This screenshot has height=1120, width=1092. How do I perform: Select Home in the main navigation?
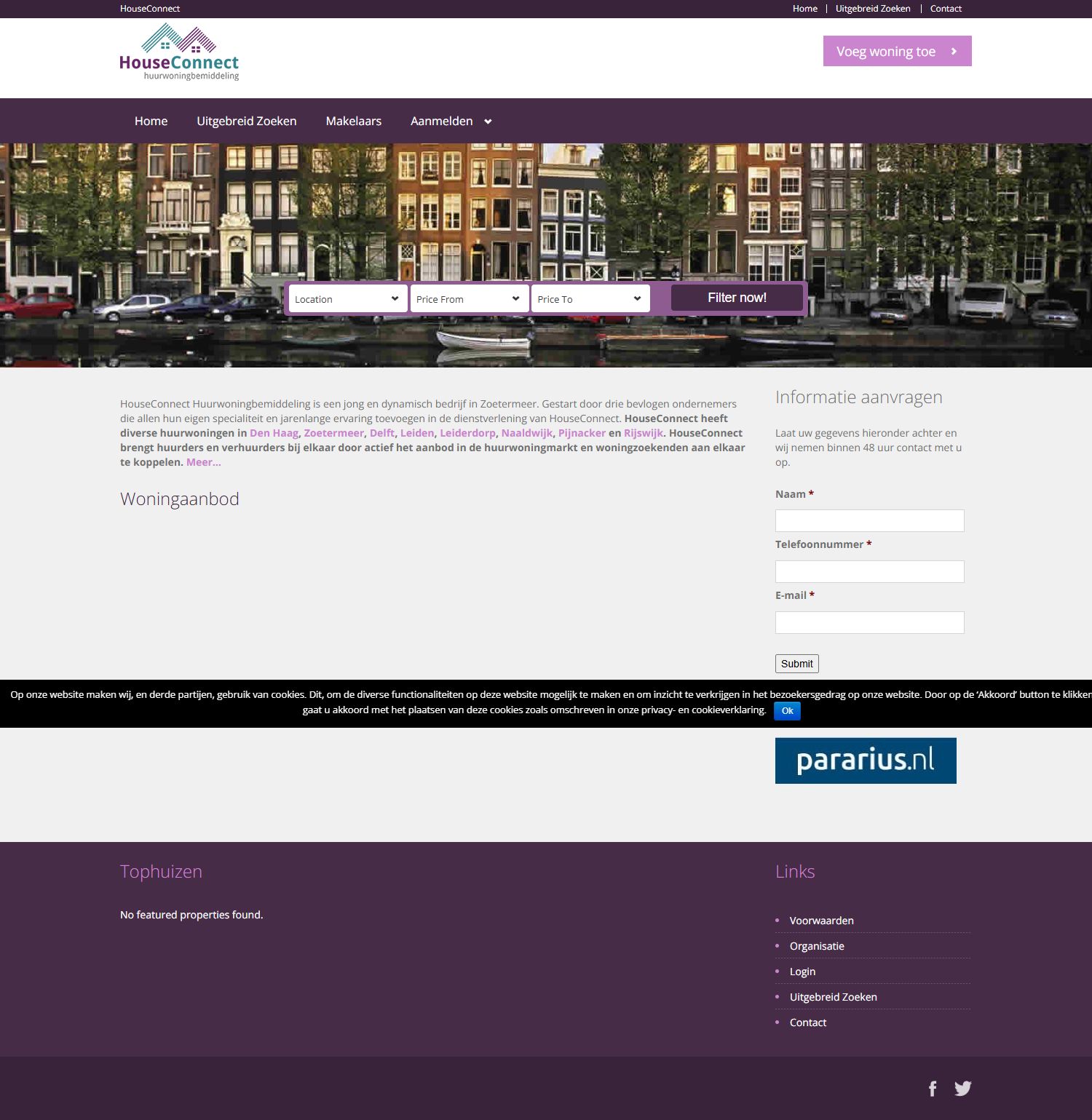[151, 121]
